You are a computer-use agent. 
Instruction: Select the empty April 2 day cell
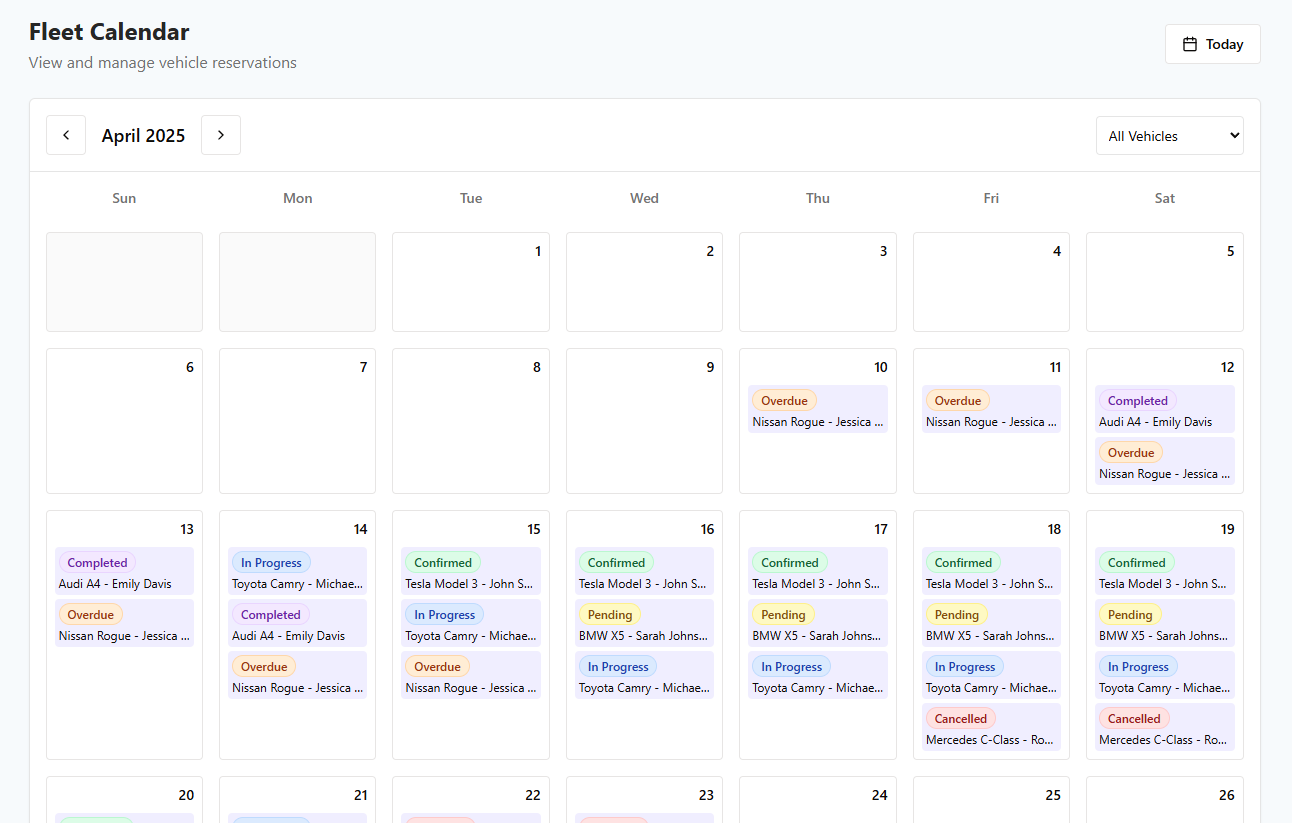click(644, 282)
